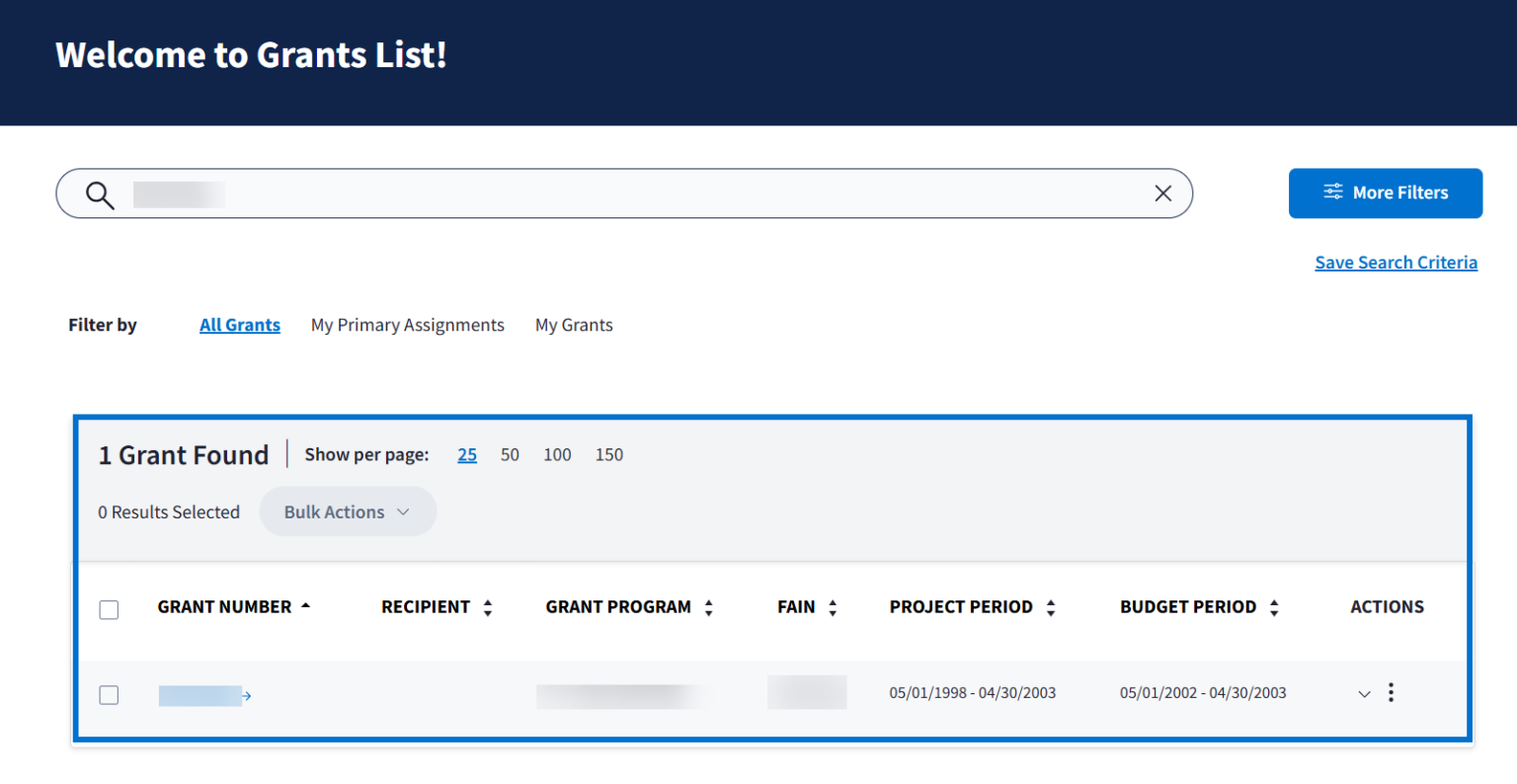Open the Bulk Actions dropdown
This screenshot has width=1517, height=784.
click(348, 511)
